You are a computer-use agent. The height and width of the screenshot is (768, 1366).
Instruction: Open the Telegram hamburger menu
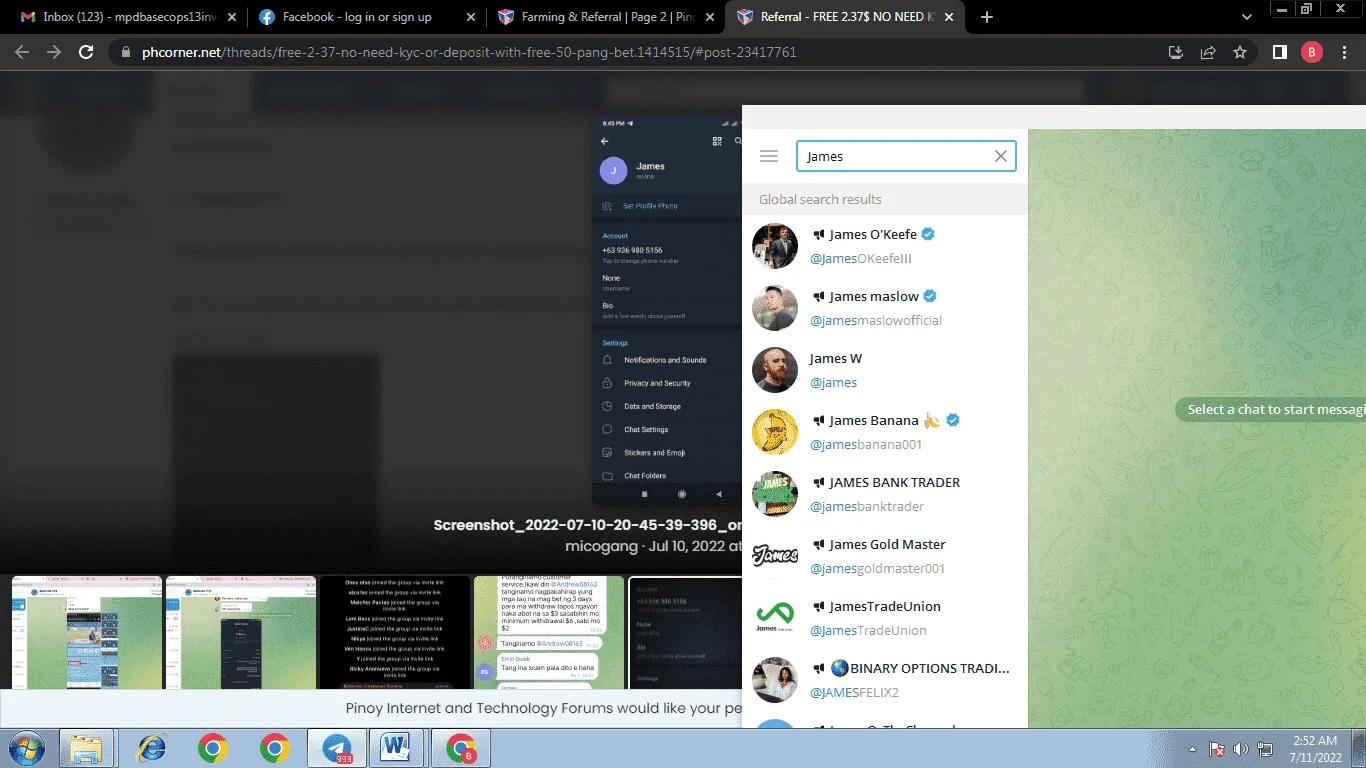coord(769,156)
